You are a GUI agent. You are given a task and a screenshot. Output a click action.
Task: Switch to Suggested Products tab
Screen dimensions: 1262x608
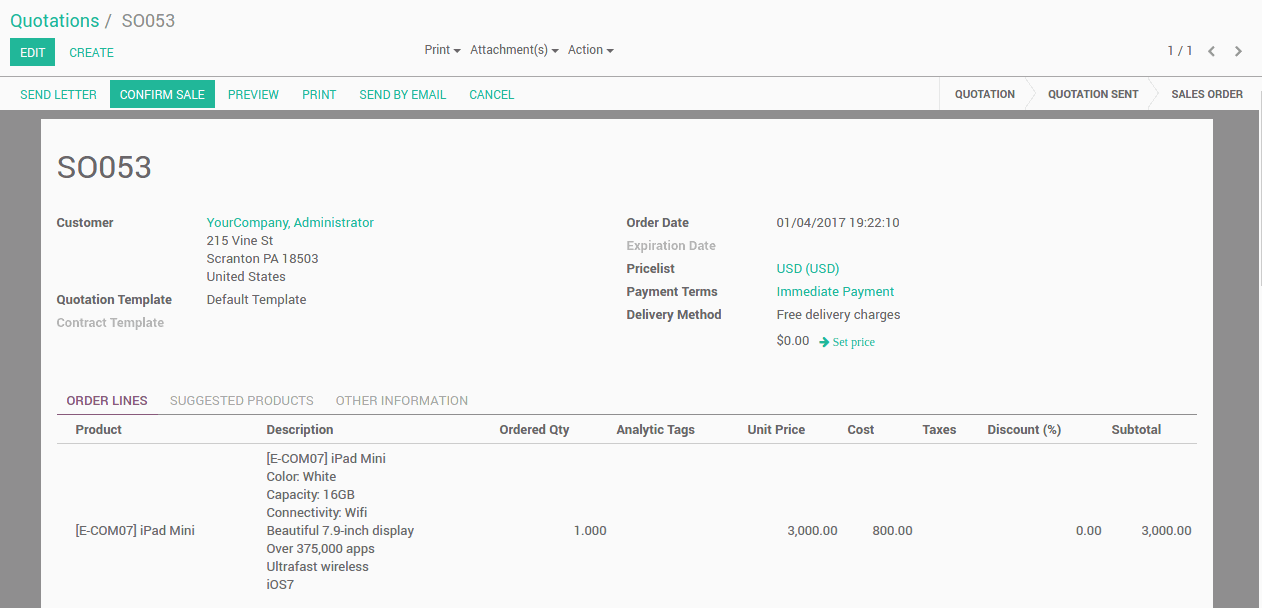click(x=241, y=401)
